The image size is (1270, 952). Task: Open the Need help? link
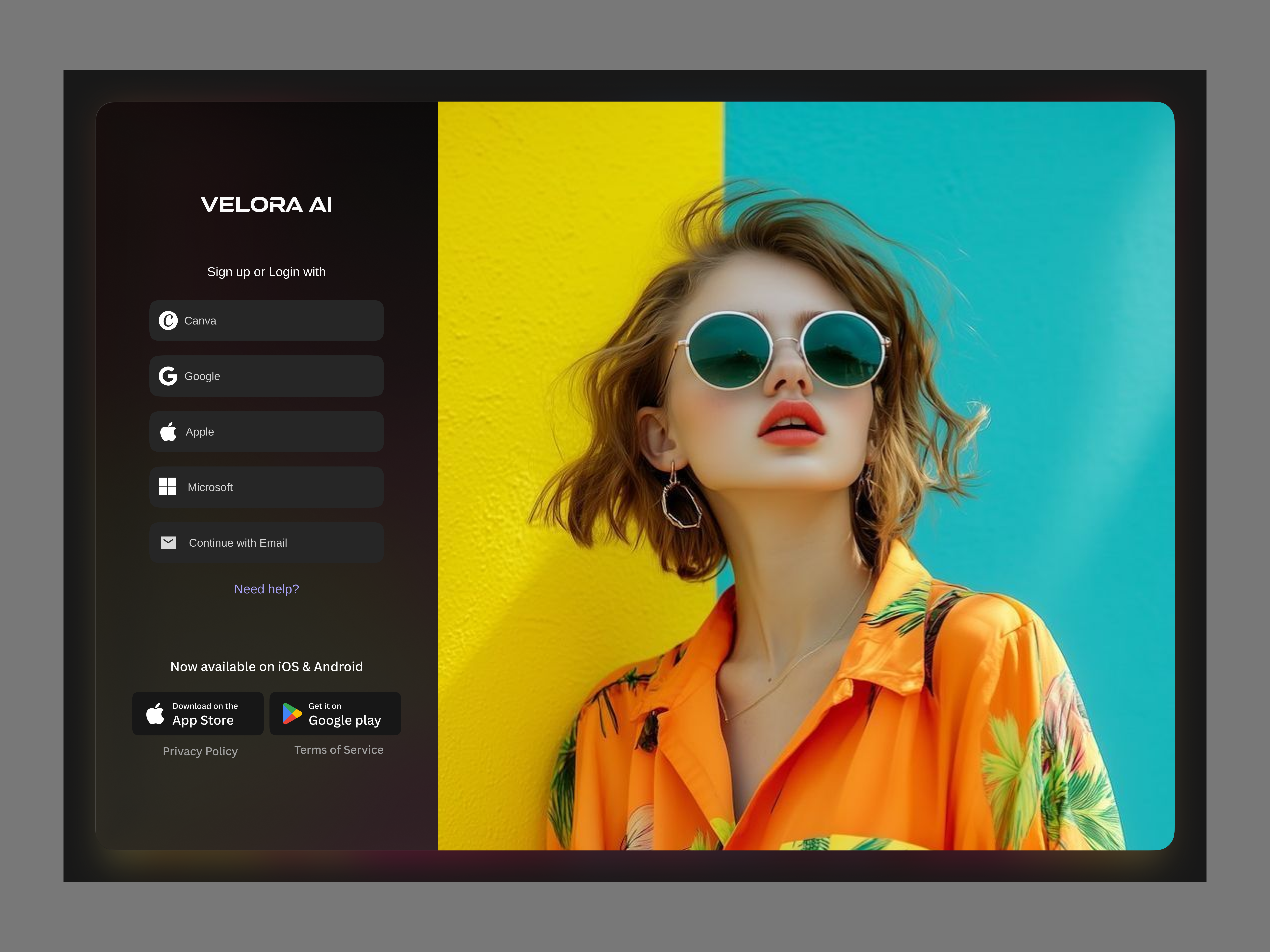(x=266, y=589)
